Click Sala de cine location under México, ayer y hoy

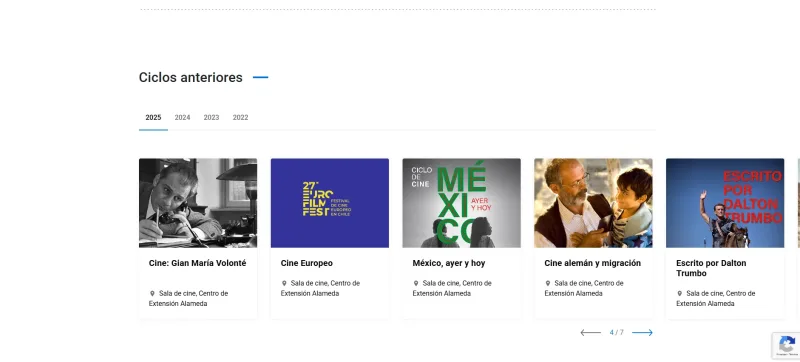coord(452,288)
